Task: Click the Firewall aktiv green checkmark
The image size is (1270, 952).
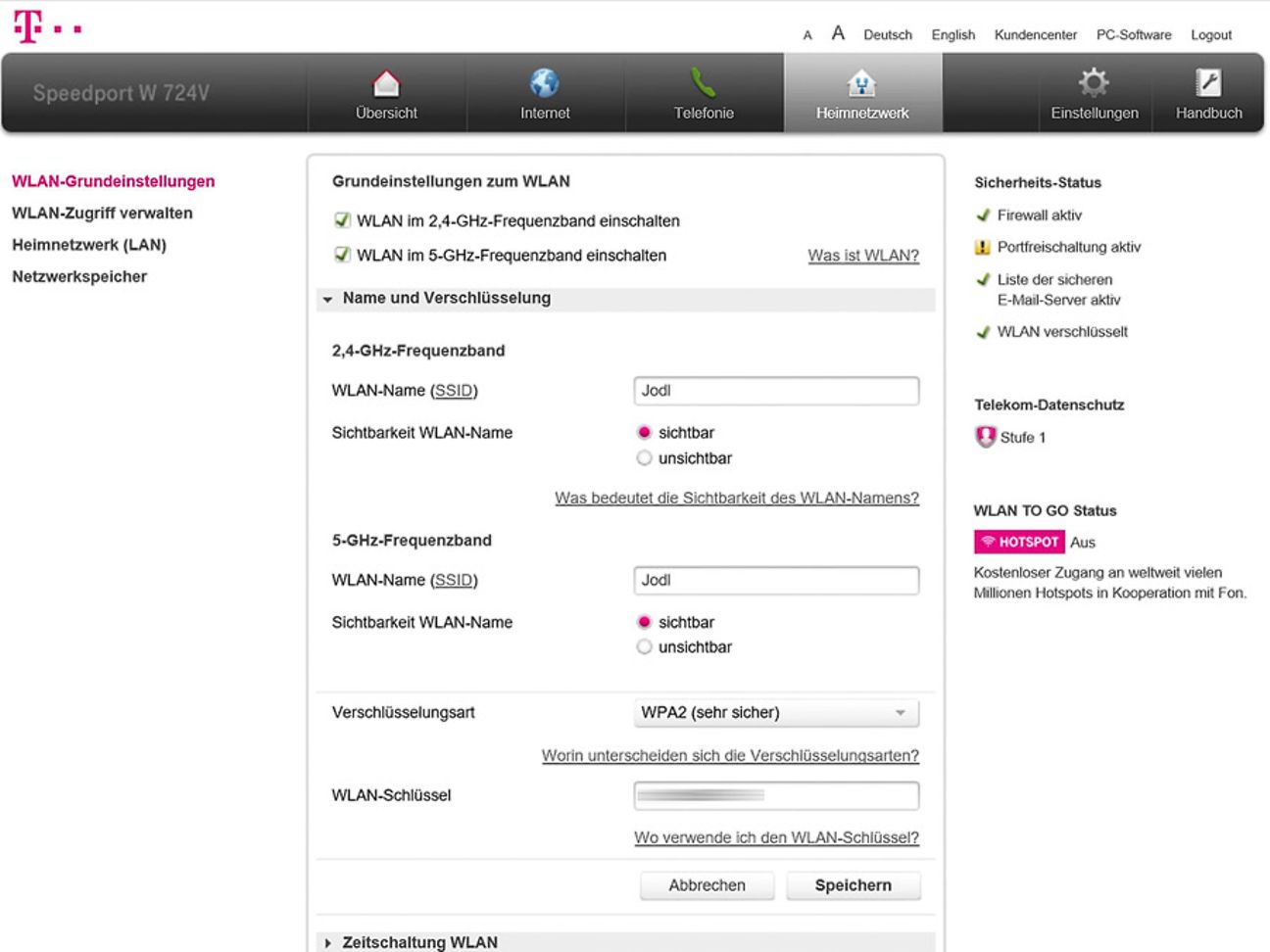Action: [983, 215]
